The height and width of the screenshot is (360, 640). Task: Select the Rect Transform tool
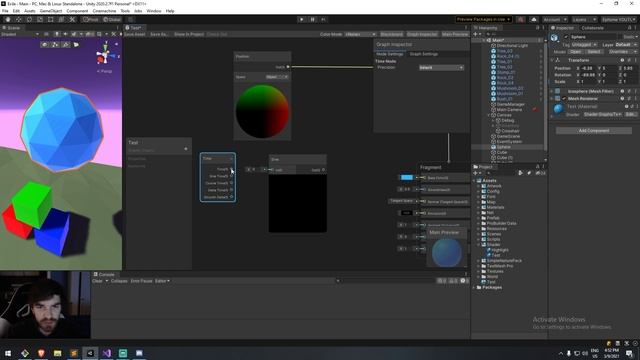tap(51, 20)
